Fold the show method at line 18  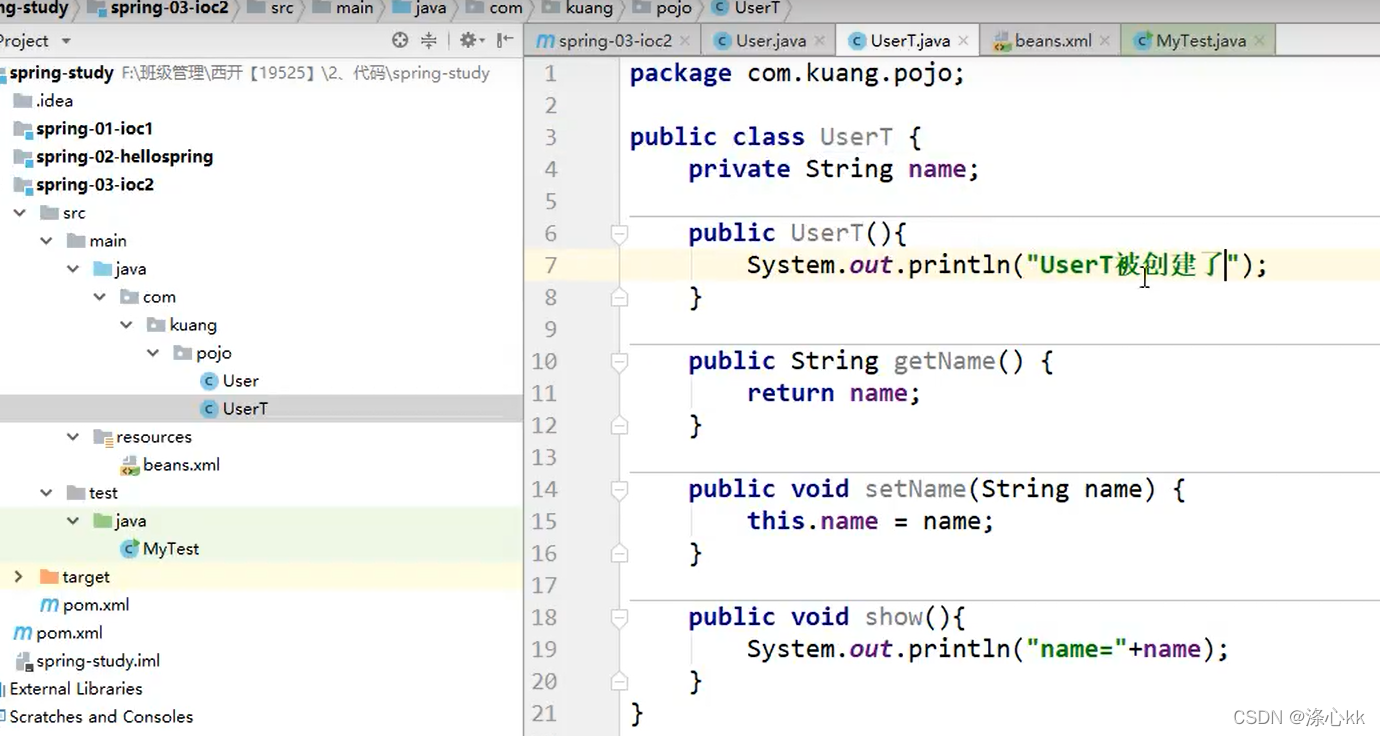(619, 618)
